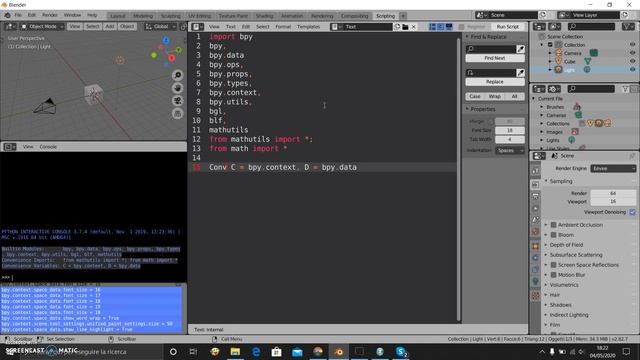This screenshot has height=360, width=640.
Task: Open the Object Mode dropdown
Action: 42,27
